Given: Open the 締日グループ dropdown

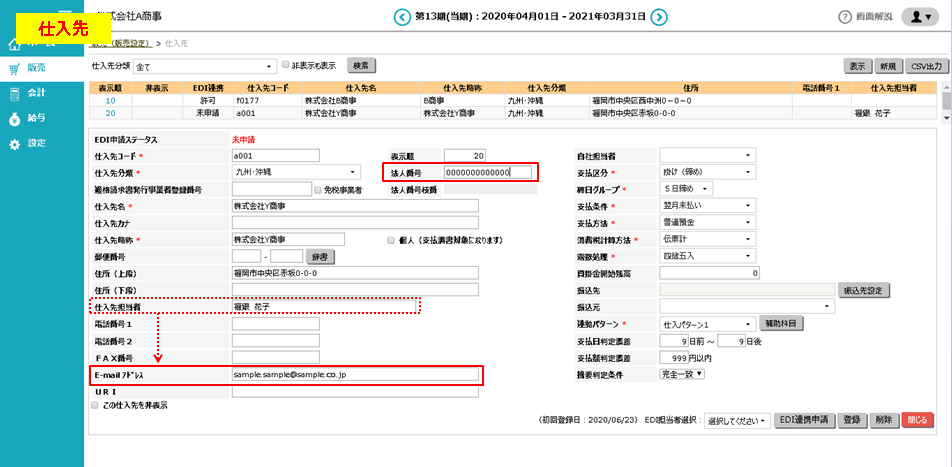Looking at the screenshot, I should [686, 189].
